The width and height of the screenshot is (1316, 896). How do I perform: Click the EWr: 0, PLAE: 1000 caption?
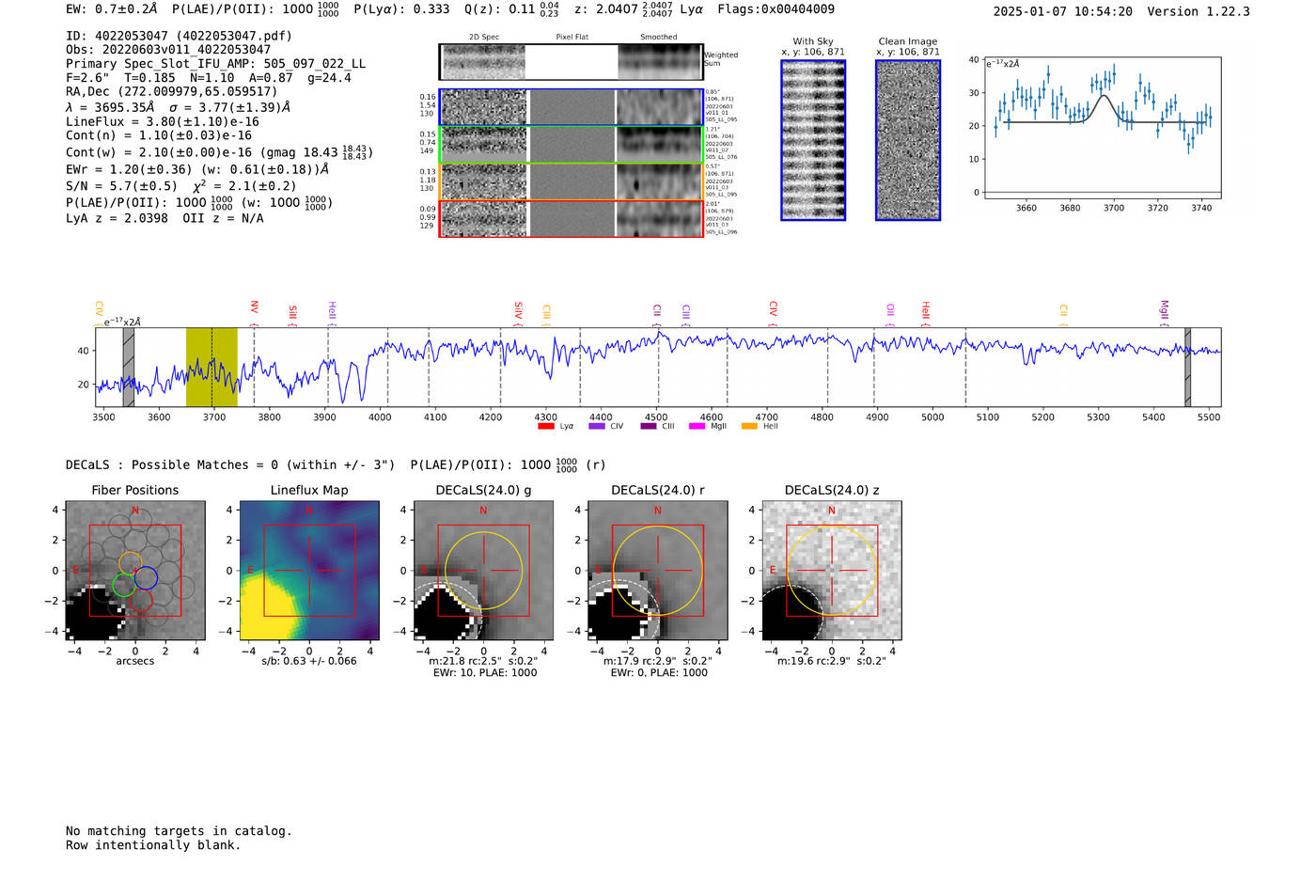pyautogui.click(x=659, y=673)
